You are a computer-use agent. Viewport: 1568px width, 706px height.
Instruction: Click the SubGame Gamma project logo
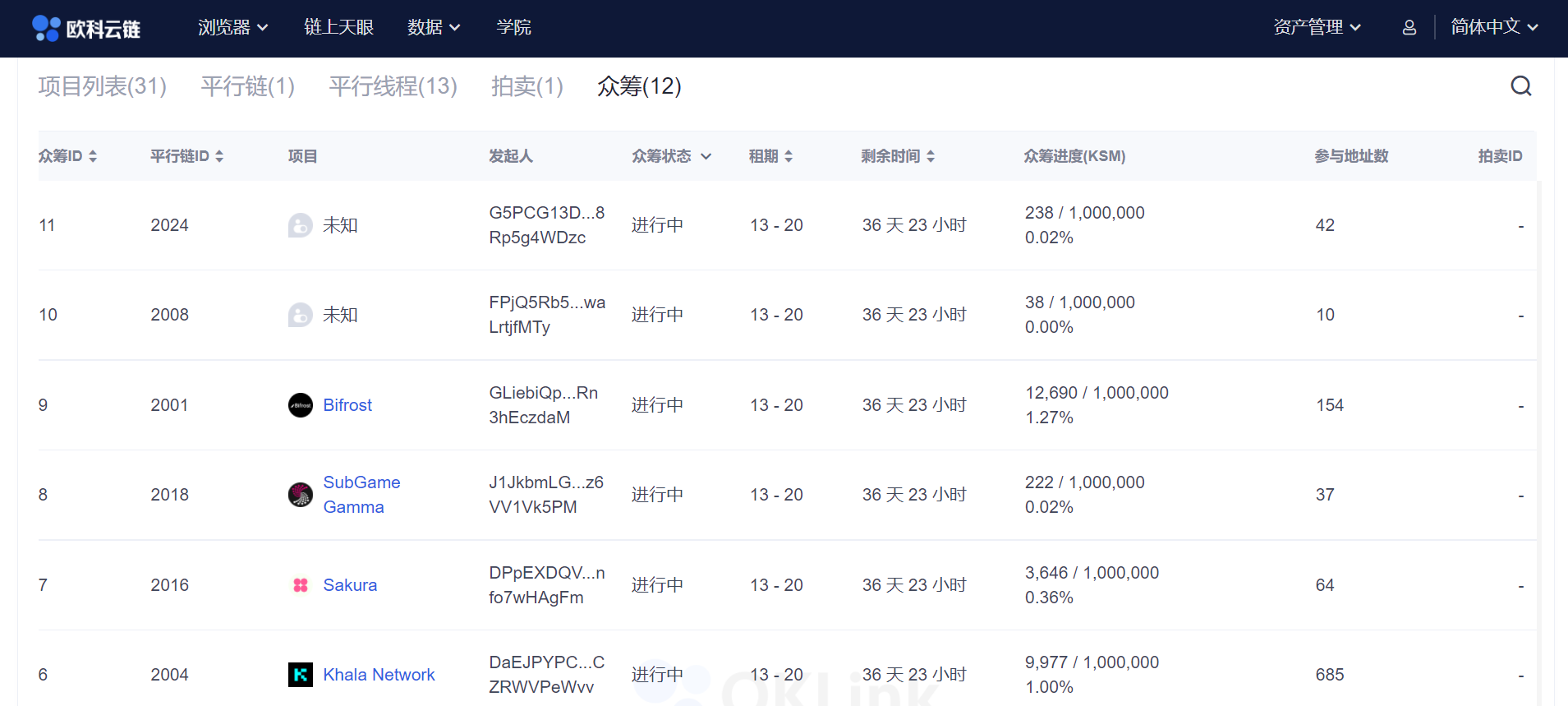(301, 495)
